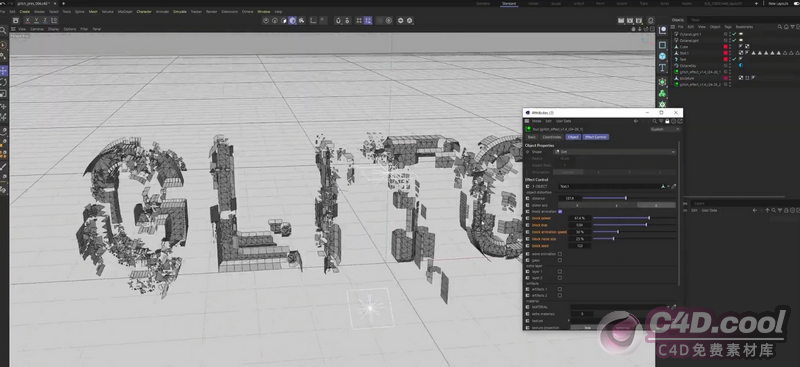Click the Basic tab button
The height and width of the screenshot is (367, 800).
click(x=532, y=137)
